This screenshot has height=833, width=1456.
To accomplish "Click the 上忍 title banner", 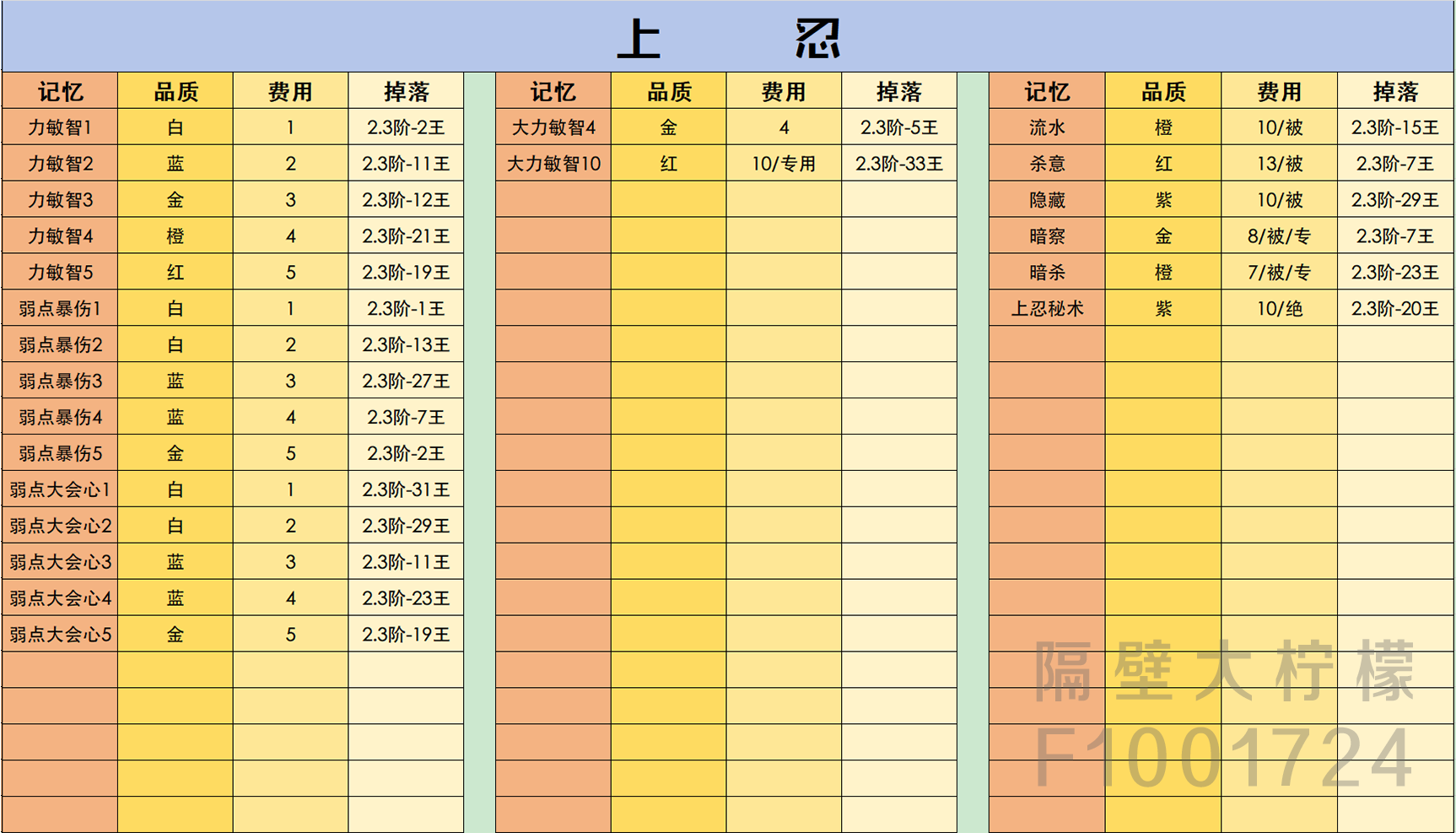I will 728,37.
